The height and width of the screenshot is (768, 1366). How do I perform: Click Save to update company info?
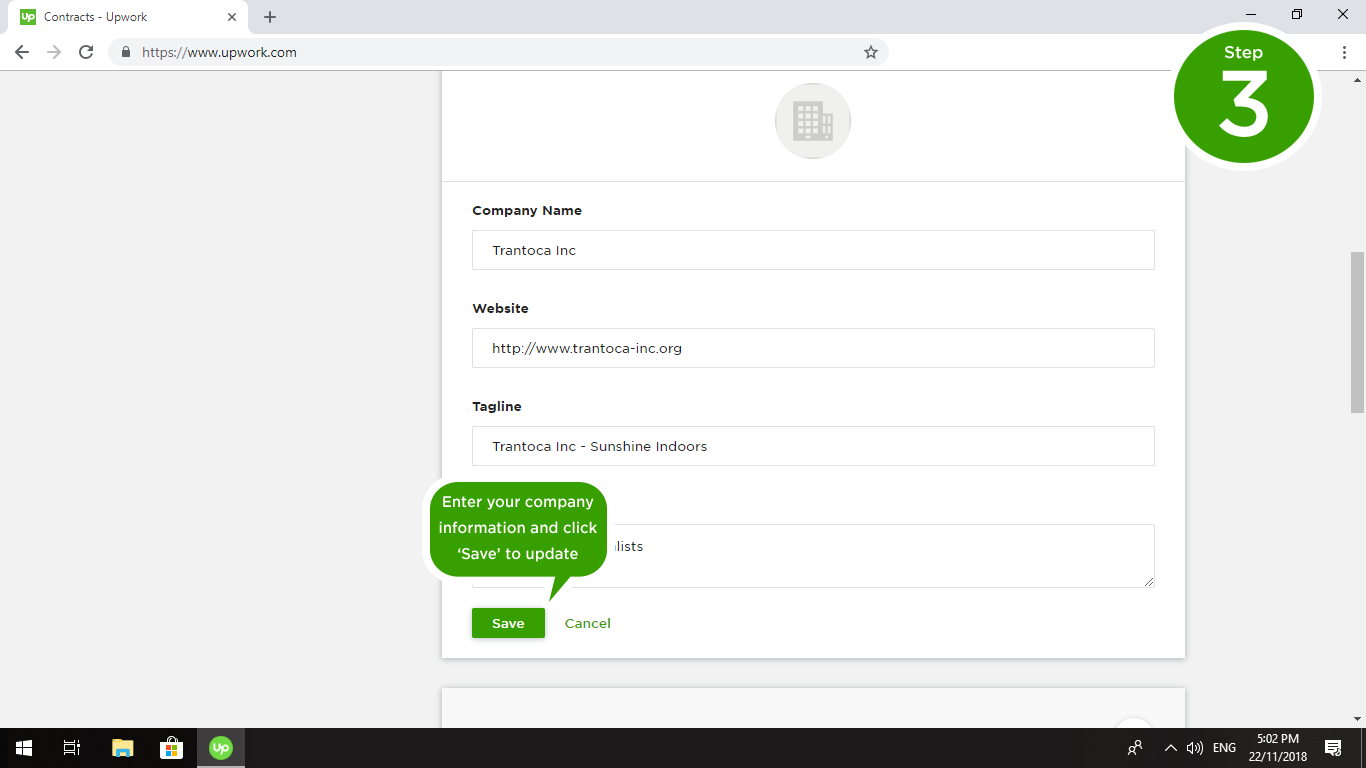508,623
